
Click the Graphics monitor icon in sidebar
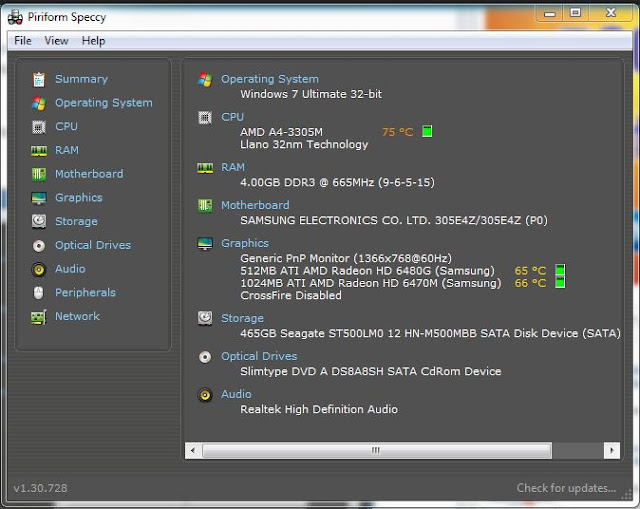[x=39, y=198]
